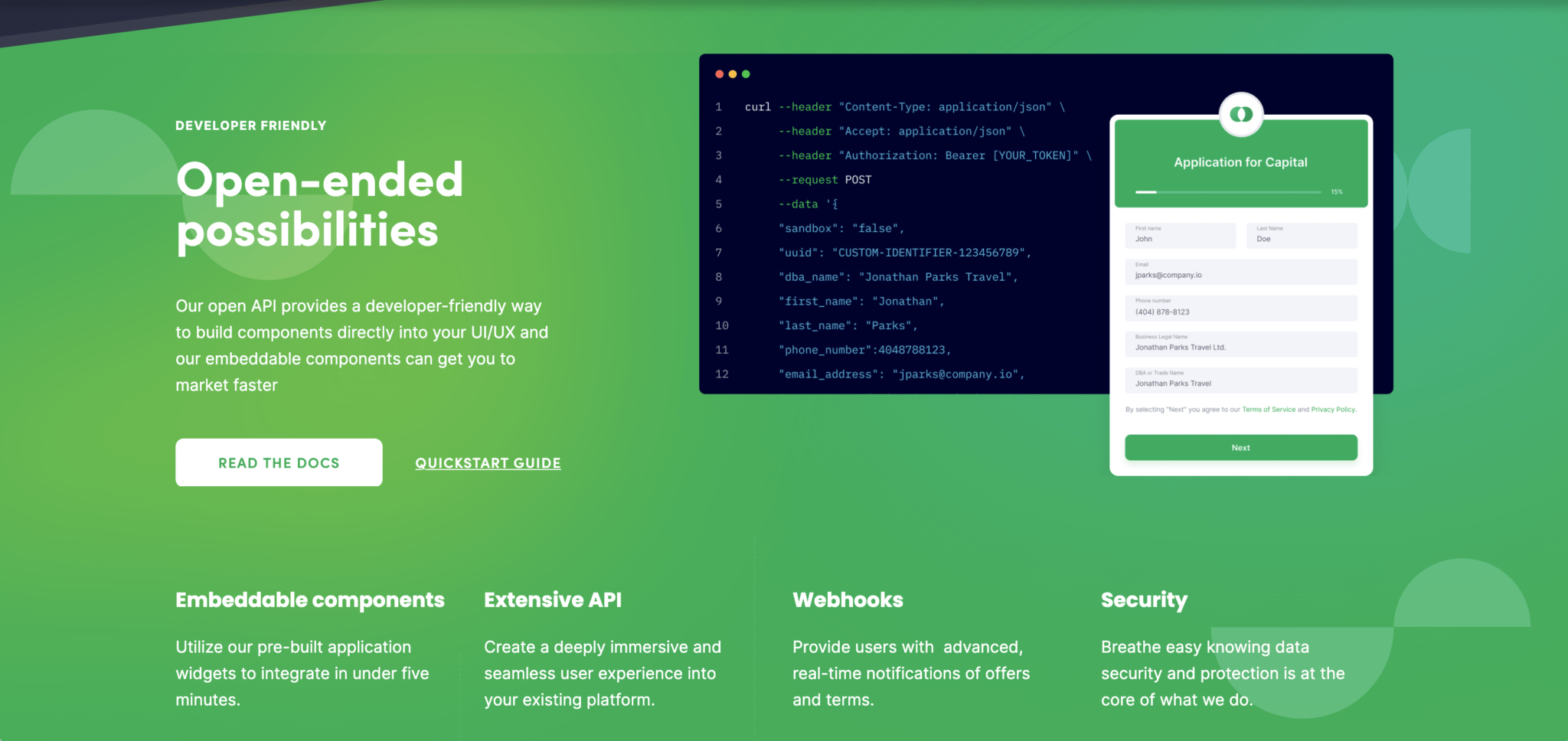Click the Accept application/json header line

click(x=901, y=132)
